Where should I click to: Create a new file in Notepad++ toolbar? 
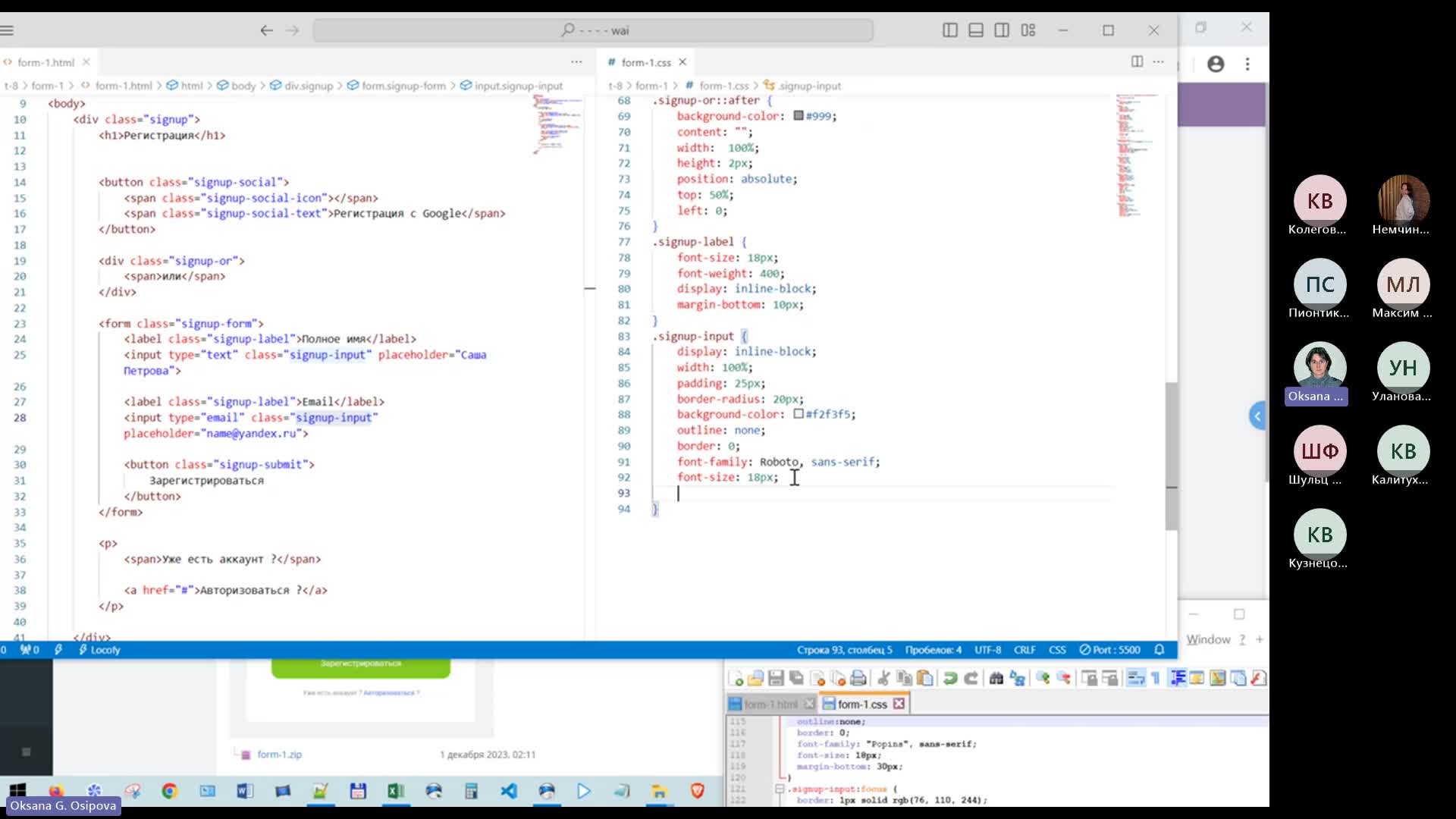point(735,678)
